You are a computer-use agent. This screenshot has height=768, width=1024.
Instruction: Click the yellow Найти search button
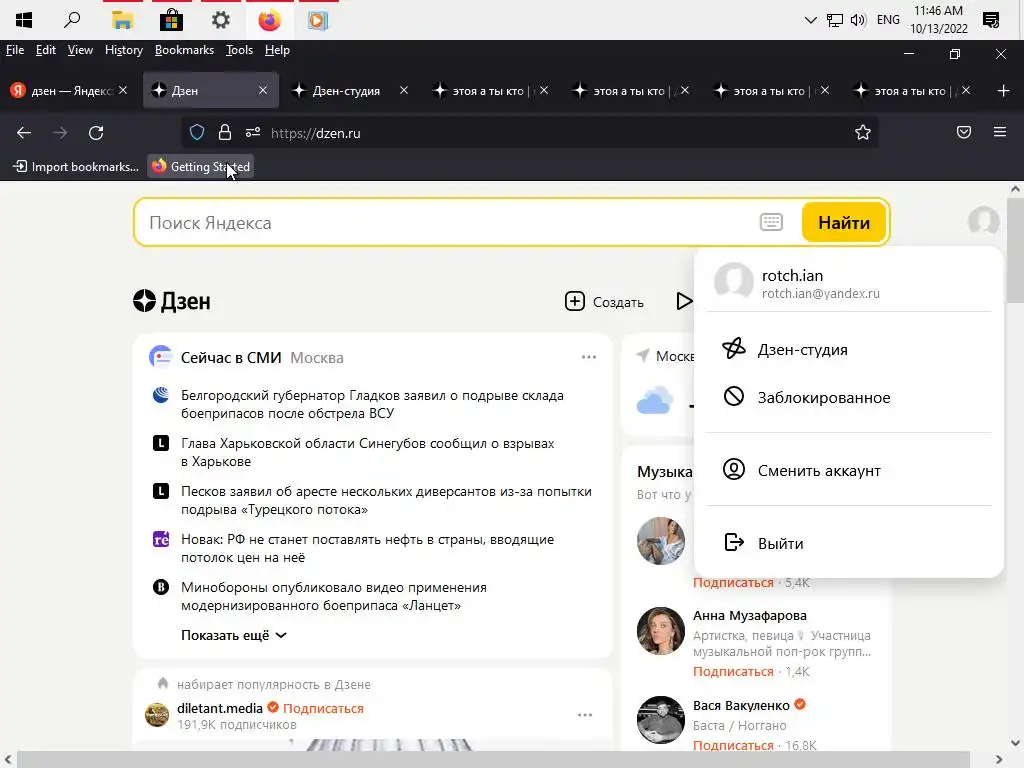(x=844, y=223)
